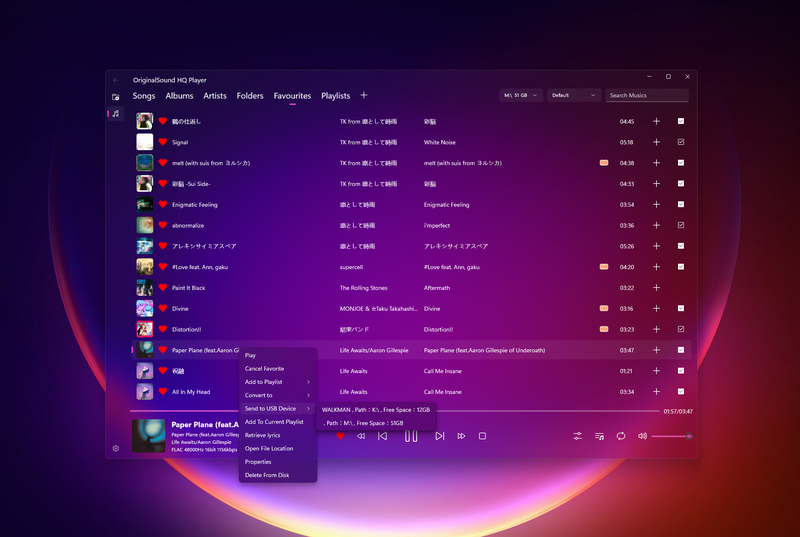Expand Send to USB Device submenu
The height and width of the screenshot is (537, 800).
tap(278, 408)
